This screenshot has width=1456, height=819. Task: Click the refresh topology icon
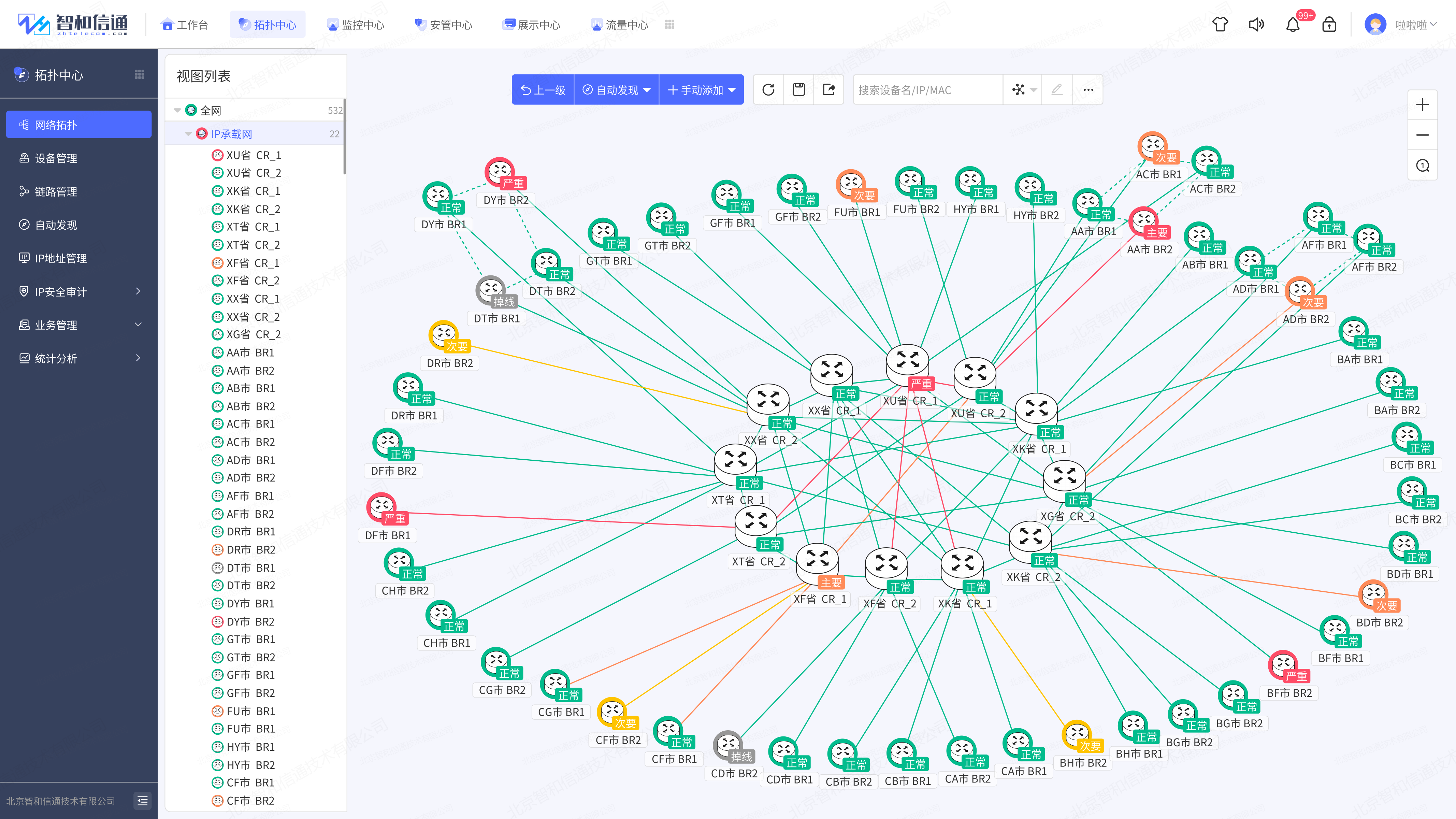pos(768,90)
